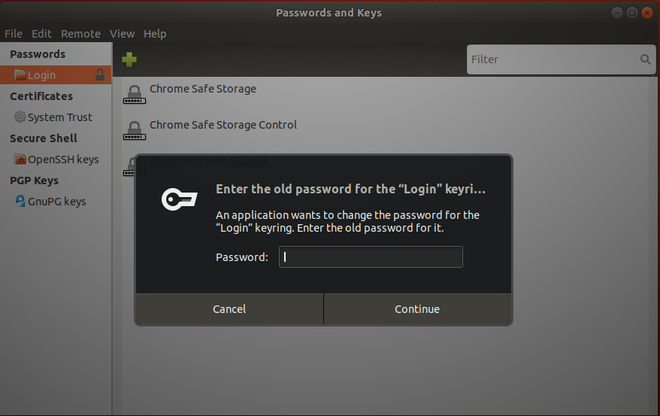660x416 pixels.
Task: Click the green plus add-item icon
Action: click(129, 60)
